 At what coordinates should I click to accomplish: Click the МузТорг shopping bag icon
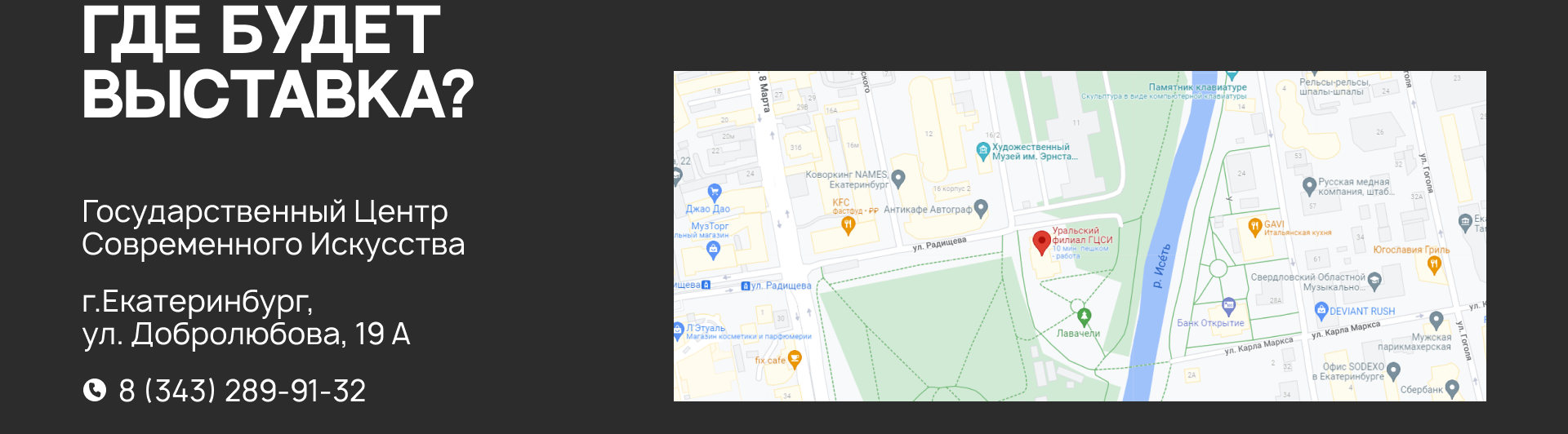(x=713, y=250)
